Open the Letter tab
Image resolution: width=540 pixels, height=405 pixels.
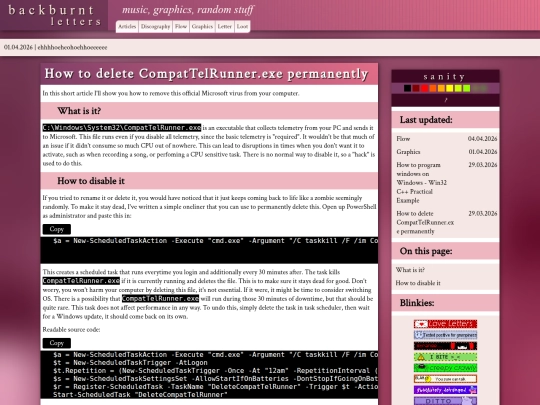225,27
